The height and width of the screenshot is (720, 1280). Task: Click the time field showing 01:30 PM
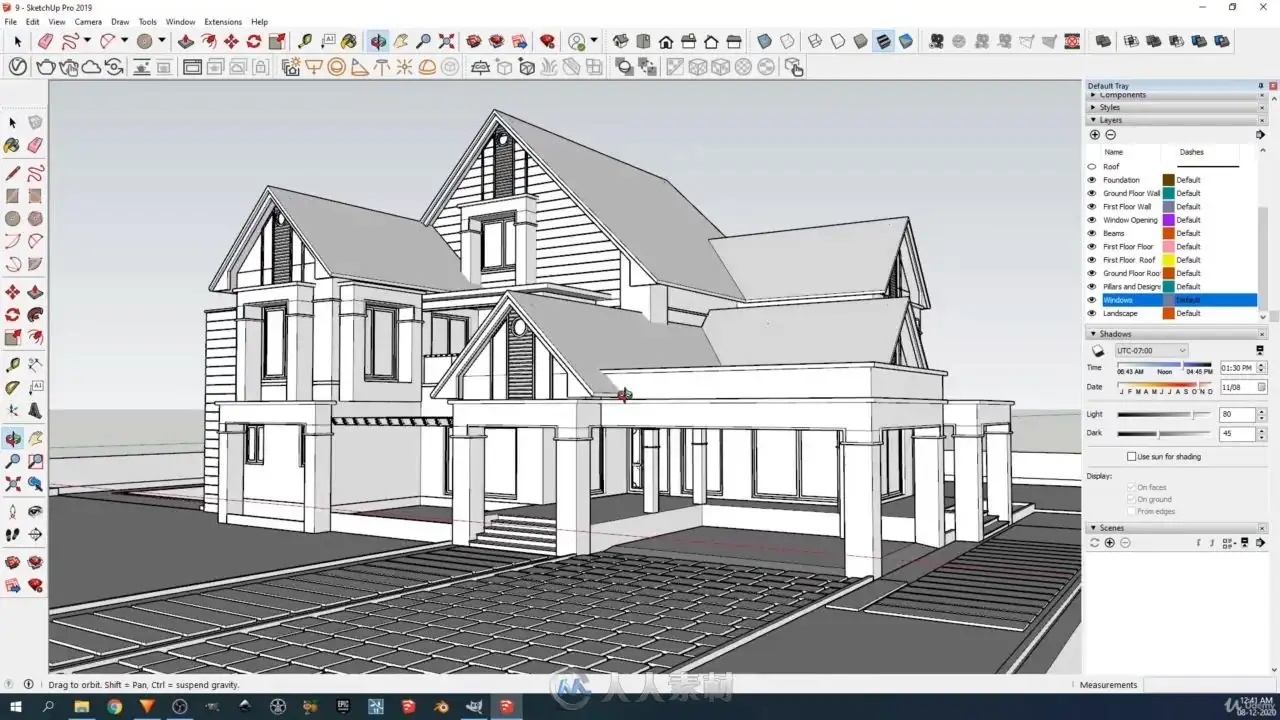[1237, 368]
